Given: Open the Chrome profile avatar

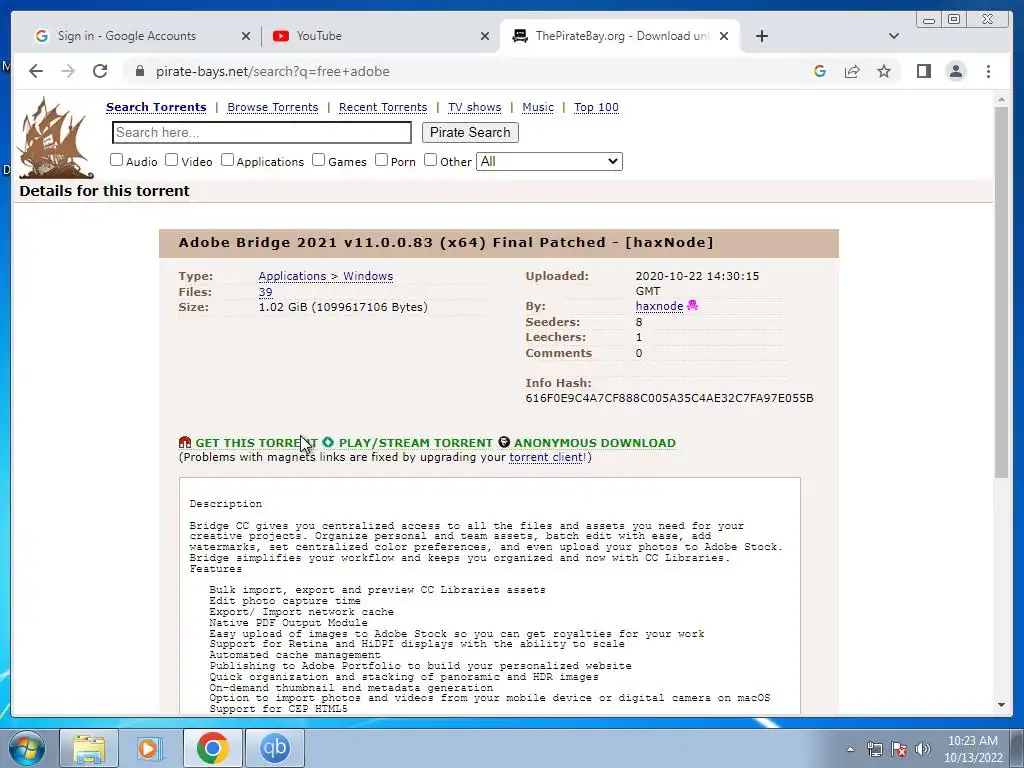Looking at the screenshot, I should point(955,71).
